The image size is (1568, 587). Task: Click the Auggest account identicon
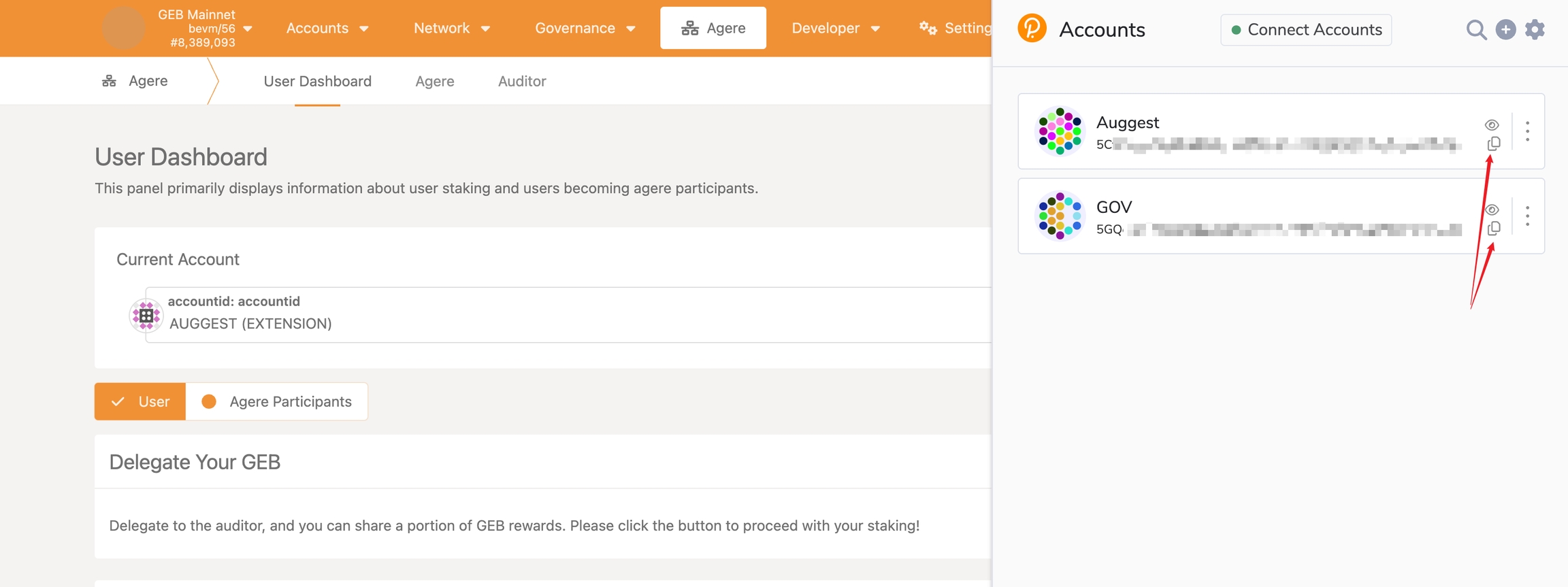tap(1060, 131)
